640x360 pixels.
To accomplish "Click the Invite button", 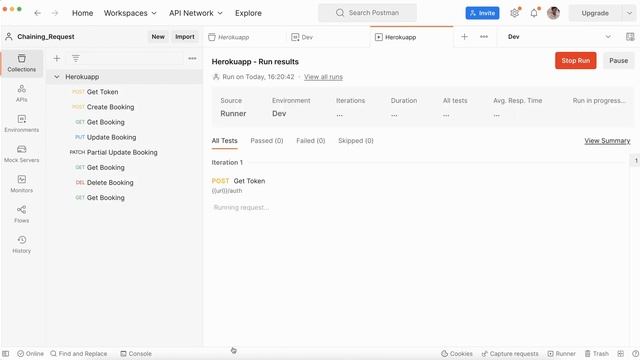I will (x=482, y=13).
